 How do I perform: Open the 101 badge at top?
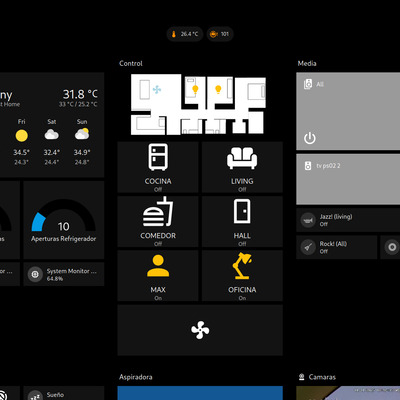tap(220, 34)
